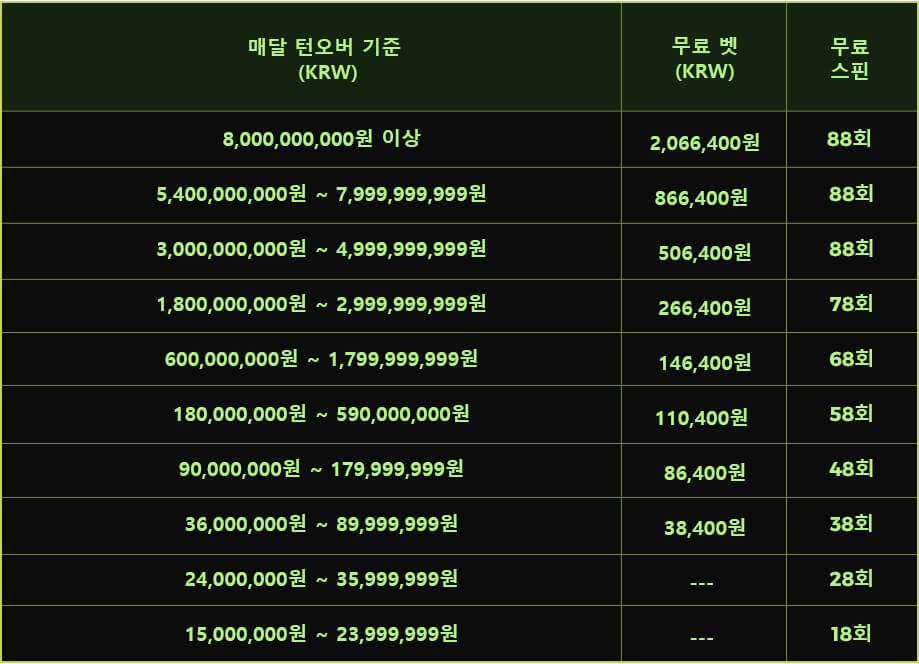Select the 58회 free spin value
This screenshot has width=919, height=664.
point(851,414)
